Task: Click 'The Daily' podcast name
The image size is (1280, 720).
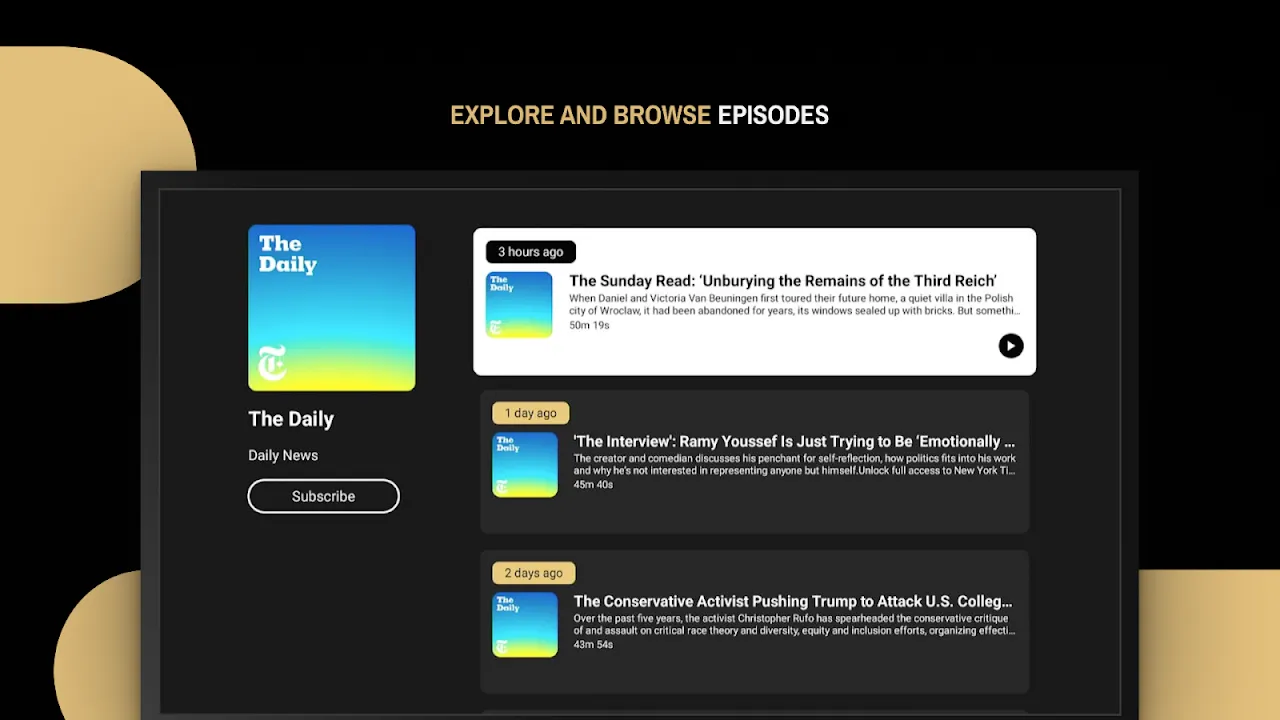Action: [291, 419]
